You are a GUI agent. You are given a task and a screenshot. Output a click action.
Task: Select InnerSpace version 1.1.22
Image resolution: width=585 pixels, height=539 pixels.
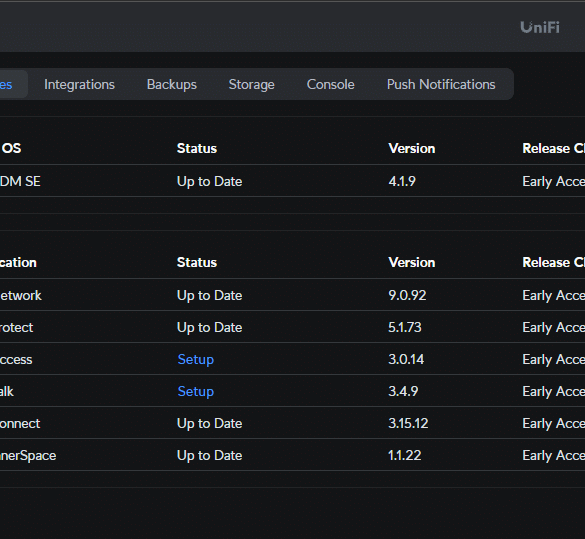[405, 455]
